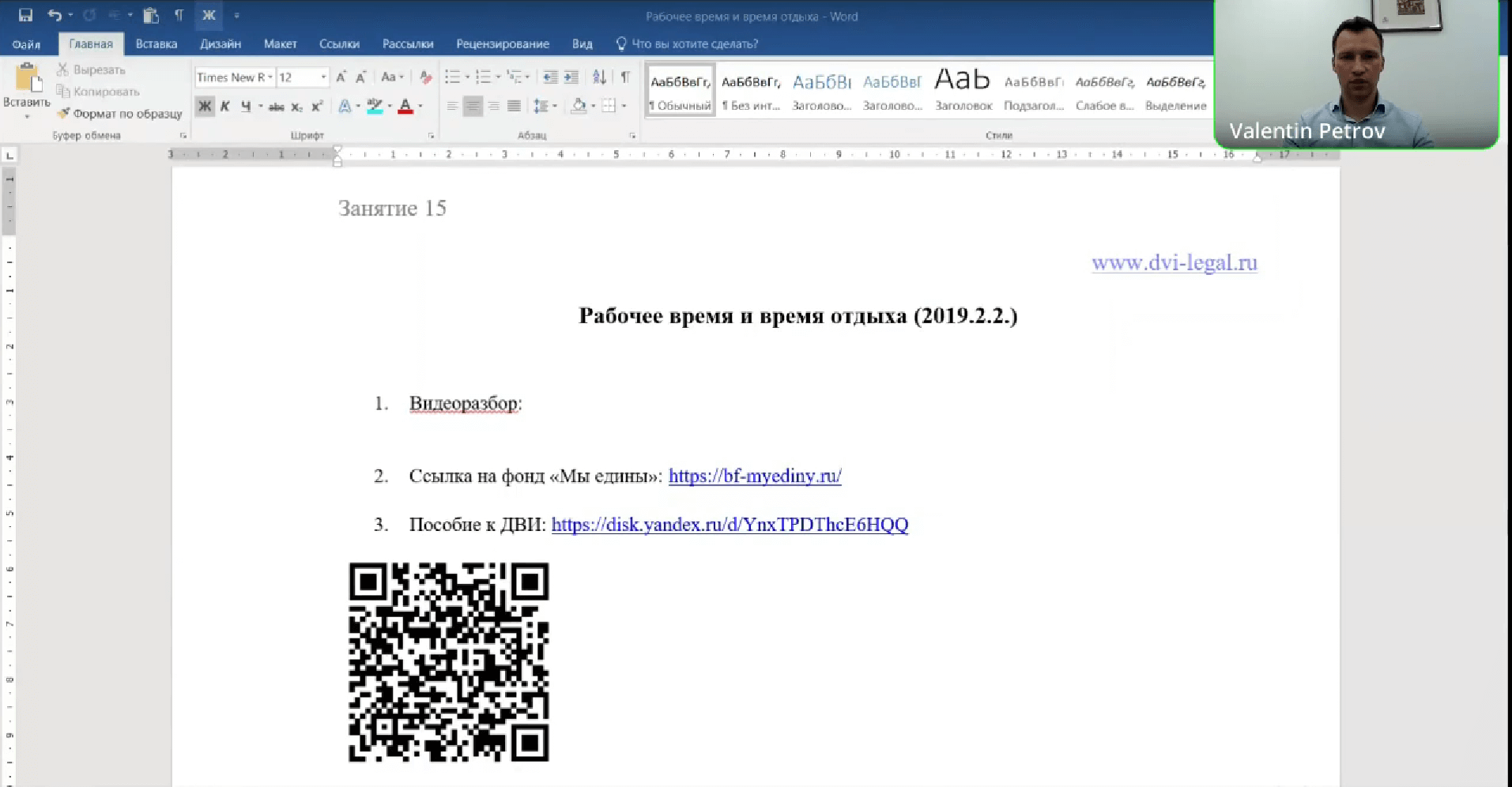Undo the last action
Viewport: 1512px width, 787px height.
tap(54, 15)
